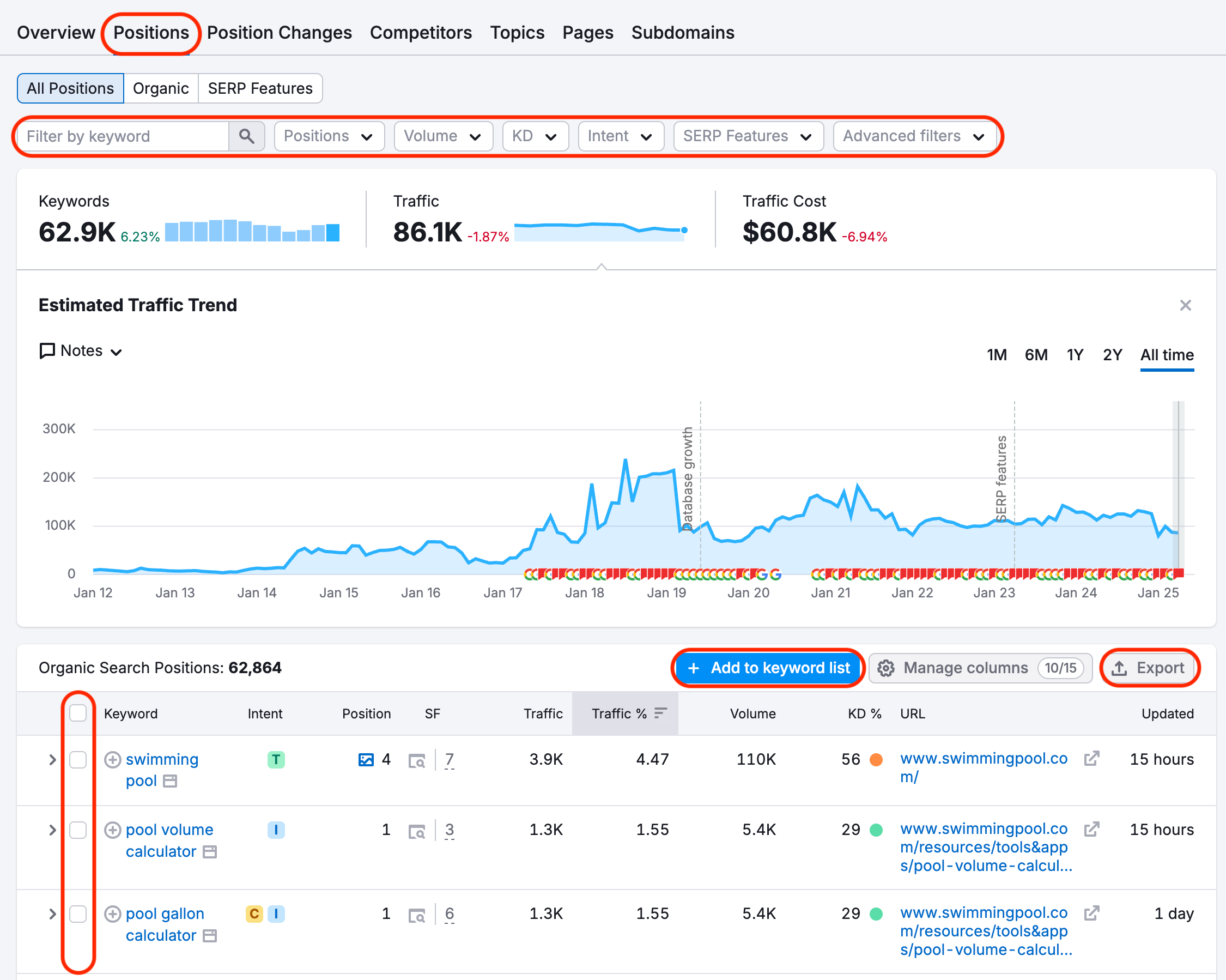Viewport: 1226px width, 980px height.
Task: Click the Export upload icon
Action: pos(1119,668)
